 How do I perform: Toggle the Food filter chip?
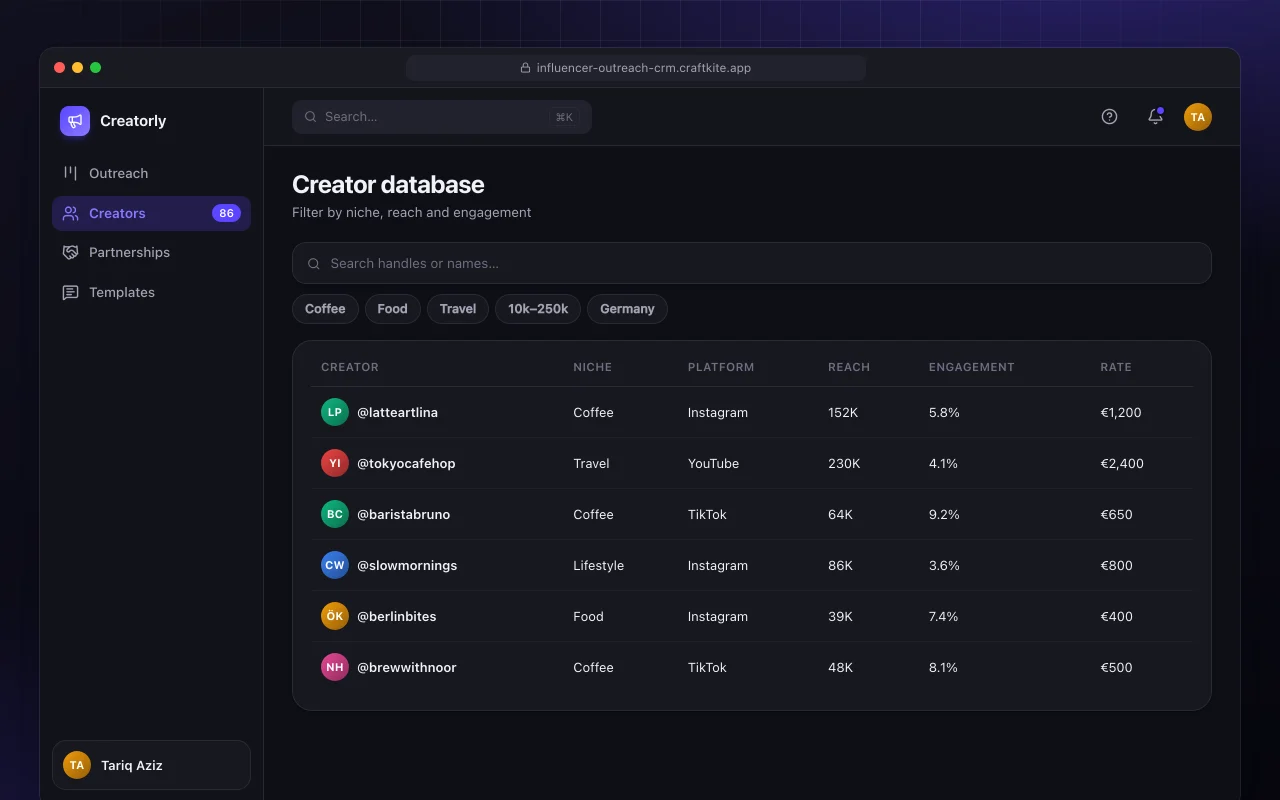[392, 309]
